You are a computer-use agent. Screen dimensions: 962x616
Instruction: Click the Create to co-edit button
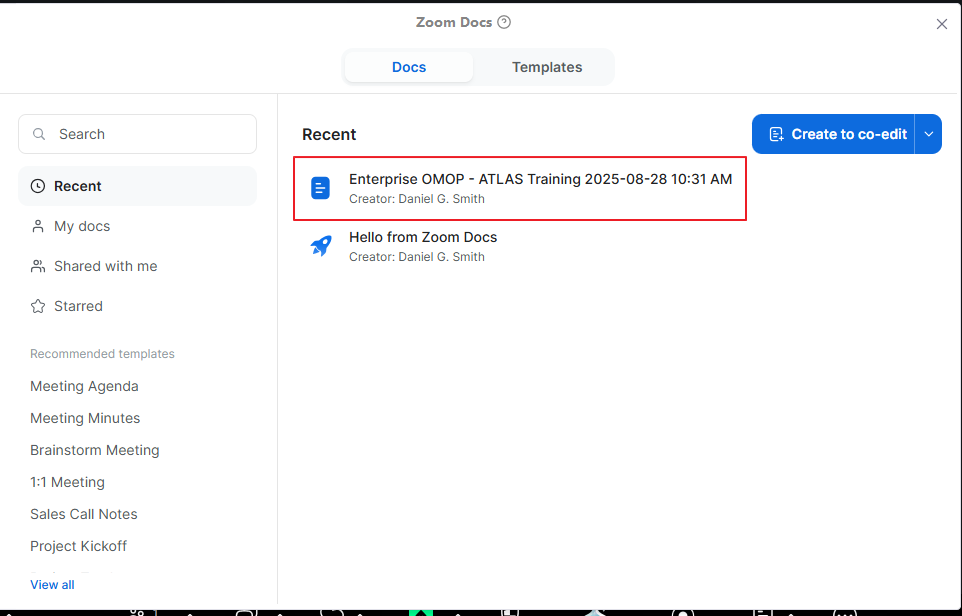click(836, 133)
